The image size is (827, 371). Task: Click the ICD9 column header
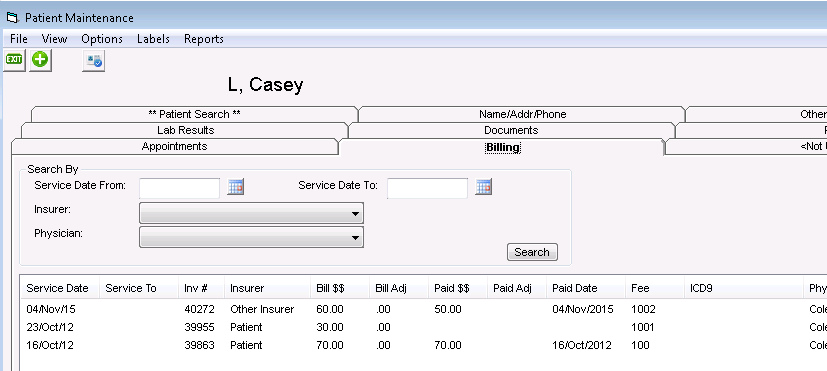coord(744,288)
